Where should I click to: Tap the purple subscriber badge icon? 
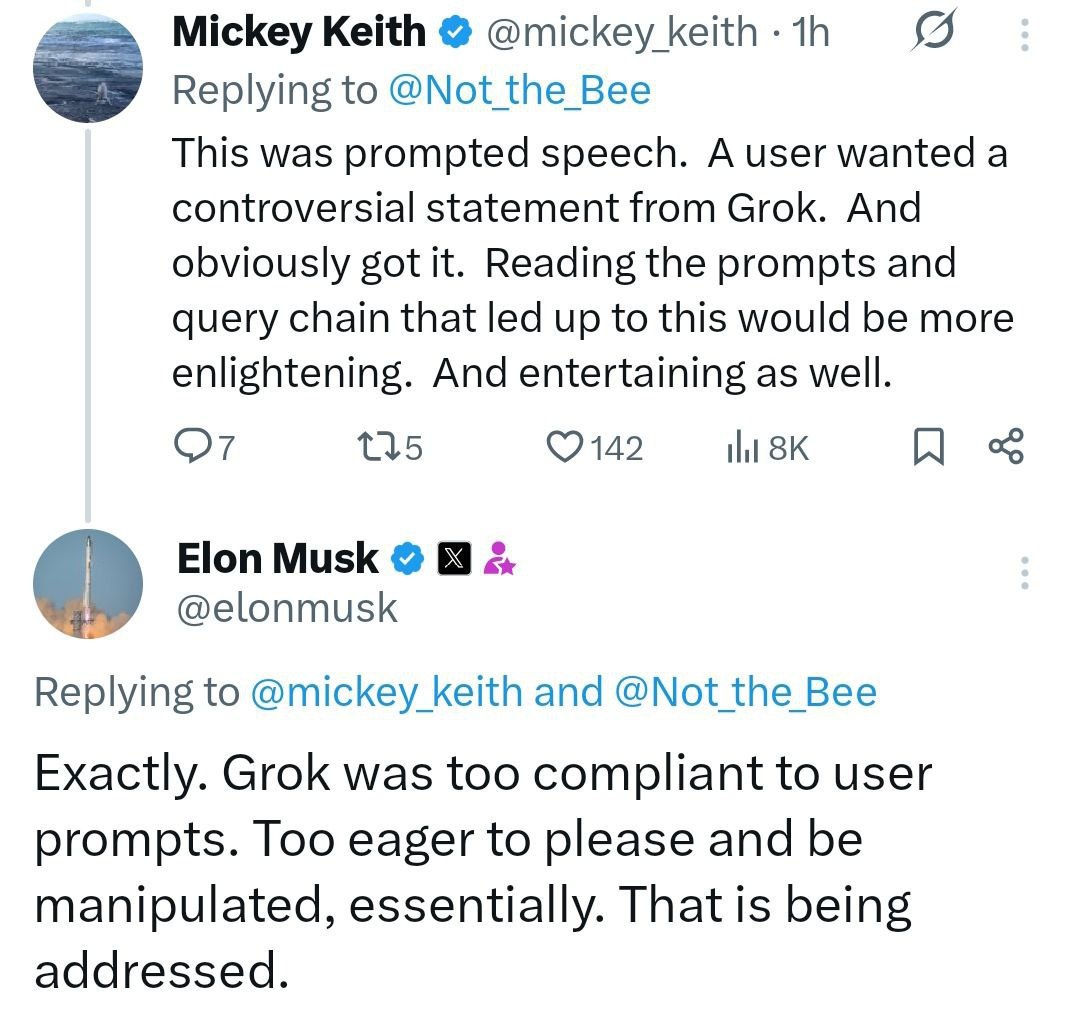[499, 560]
